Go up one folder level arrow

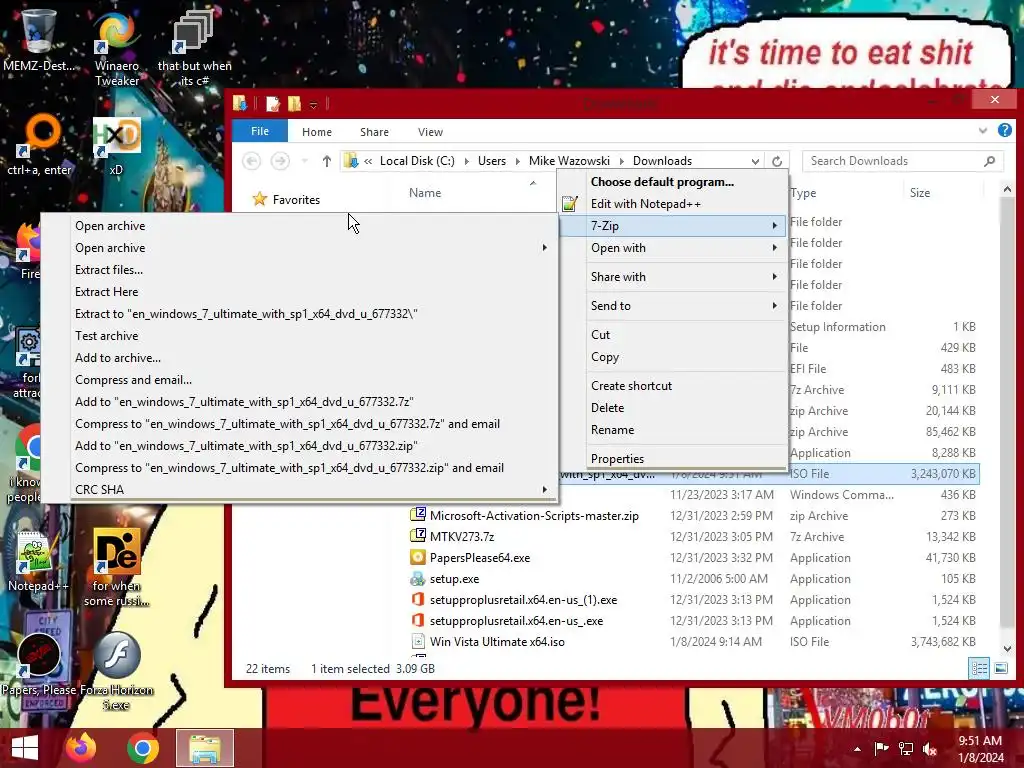point(327,161)
